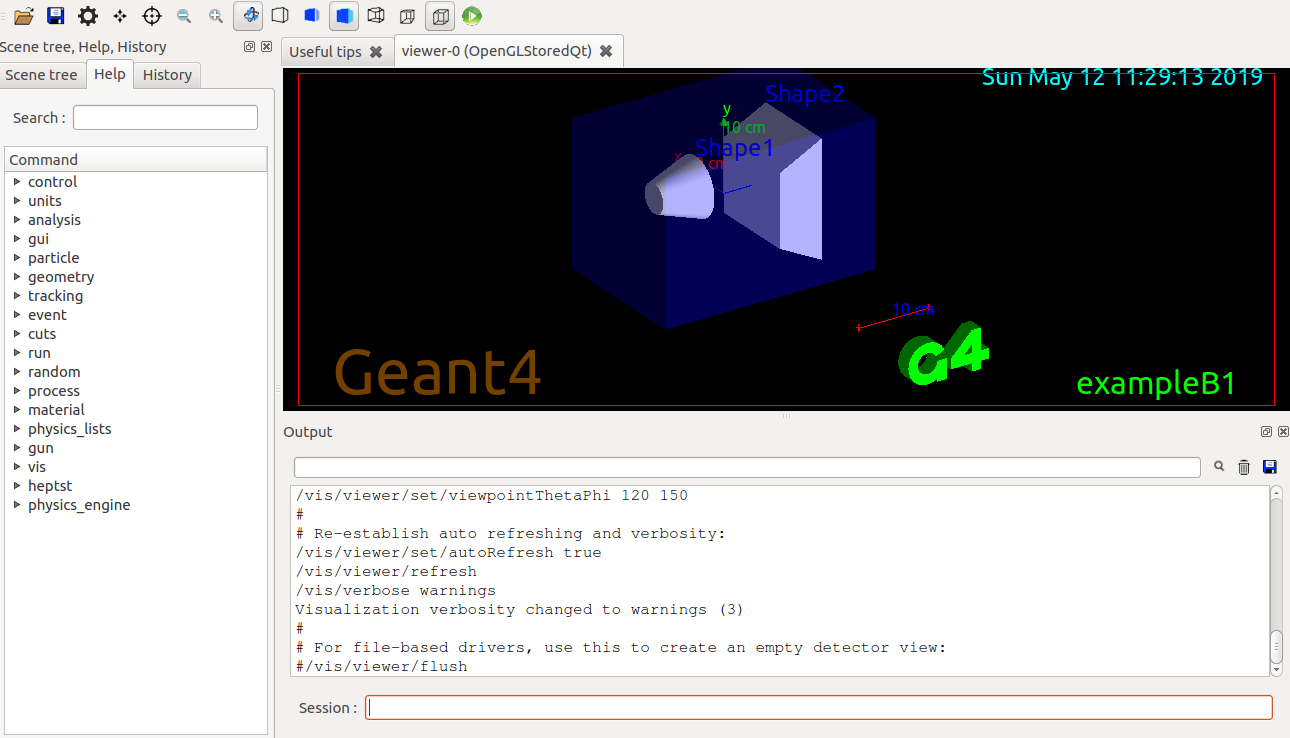Start the run with the green play button

click(471, 16)
